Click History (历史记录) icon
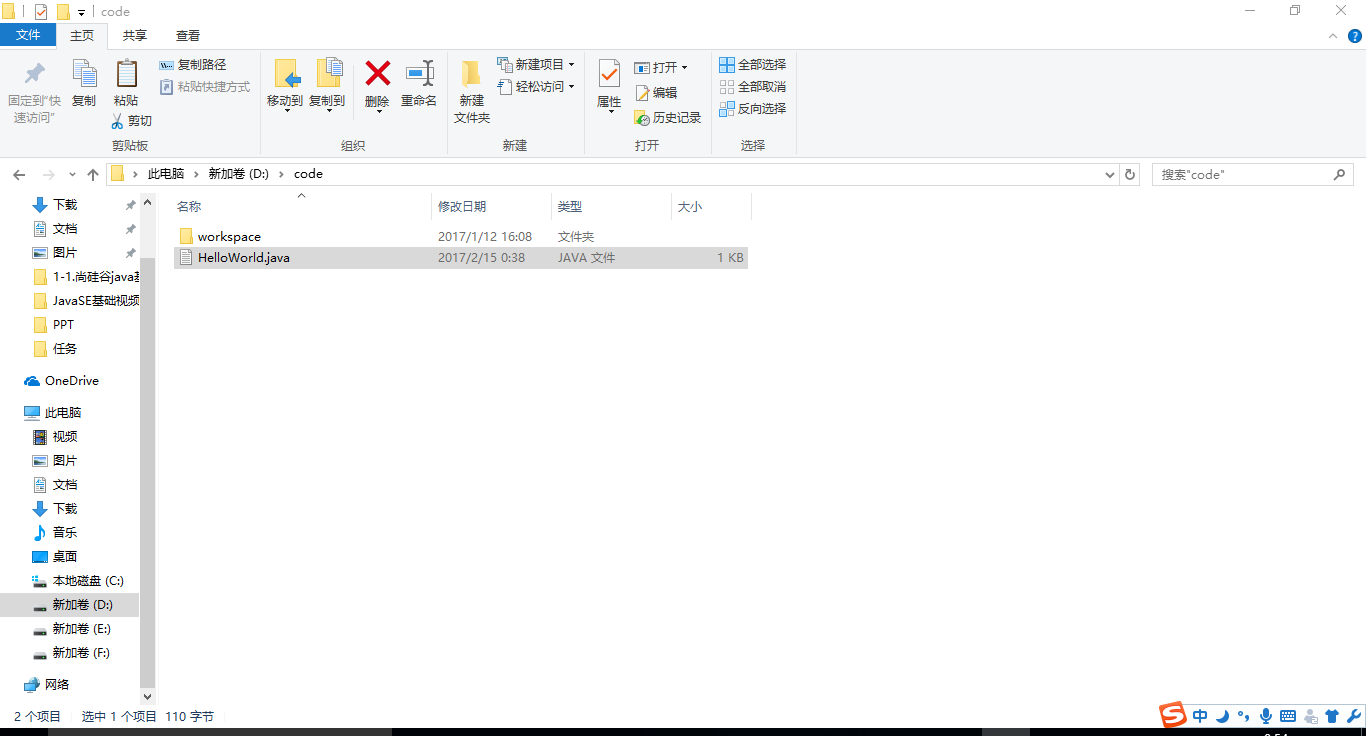Image resolution: width=1366 pixels, height=736 pixels. coord(642,118)
